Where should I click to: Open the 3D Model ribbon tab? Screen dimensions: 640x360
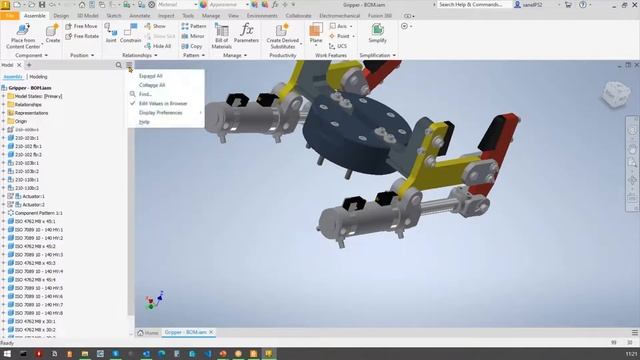88,16
